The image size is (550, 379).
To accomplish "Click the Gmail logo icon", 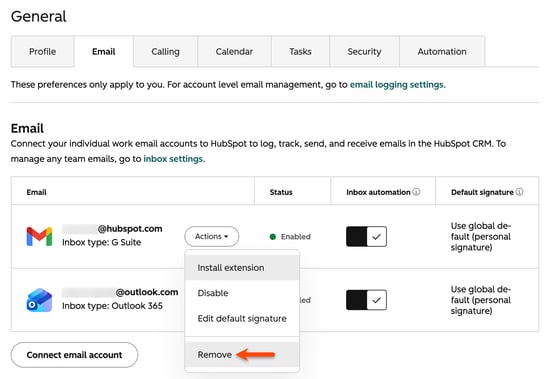I will click(39, 236).
